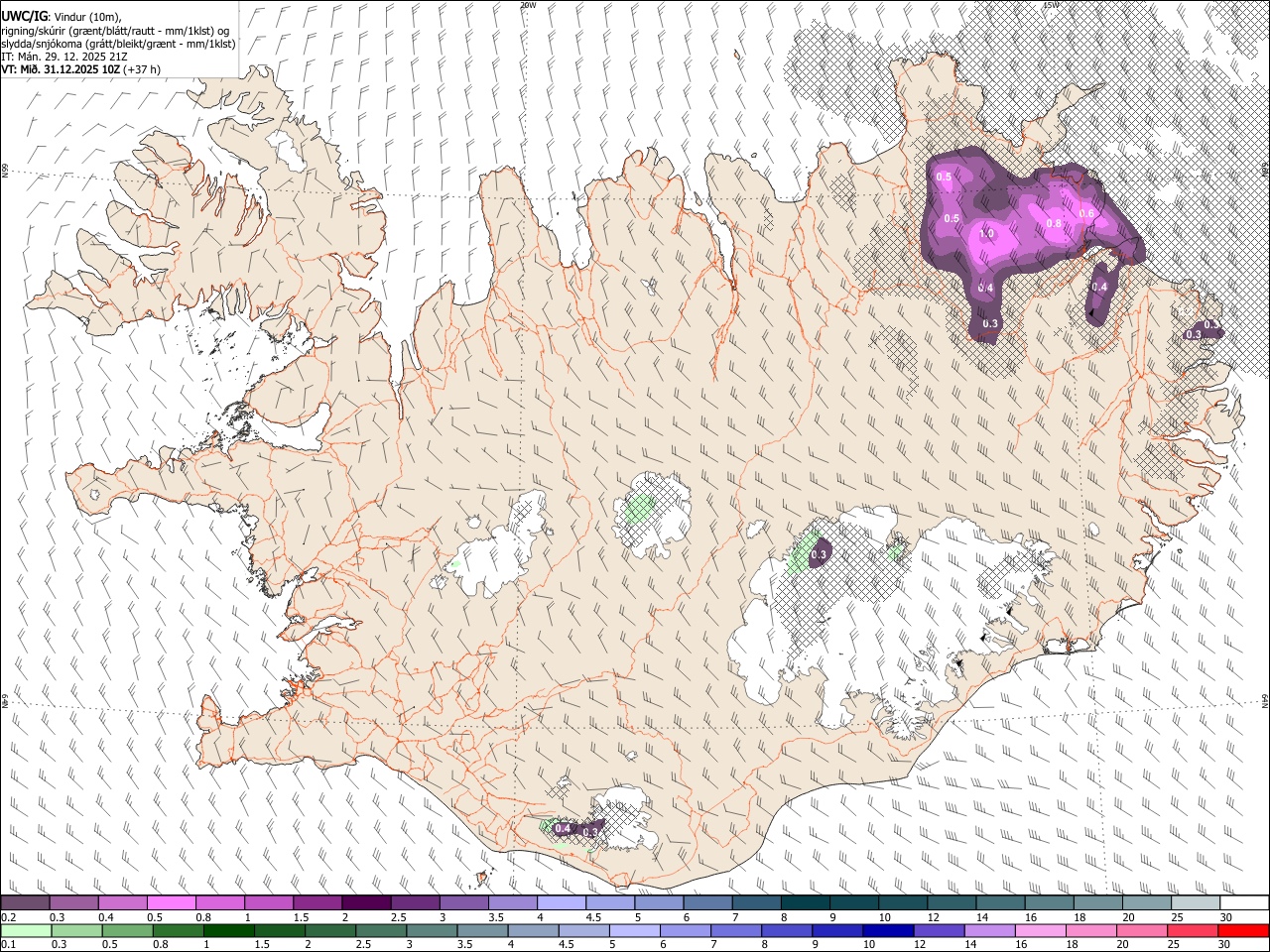
Task: Click the 15W longitude label
Action: [1052, 5]
